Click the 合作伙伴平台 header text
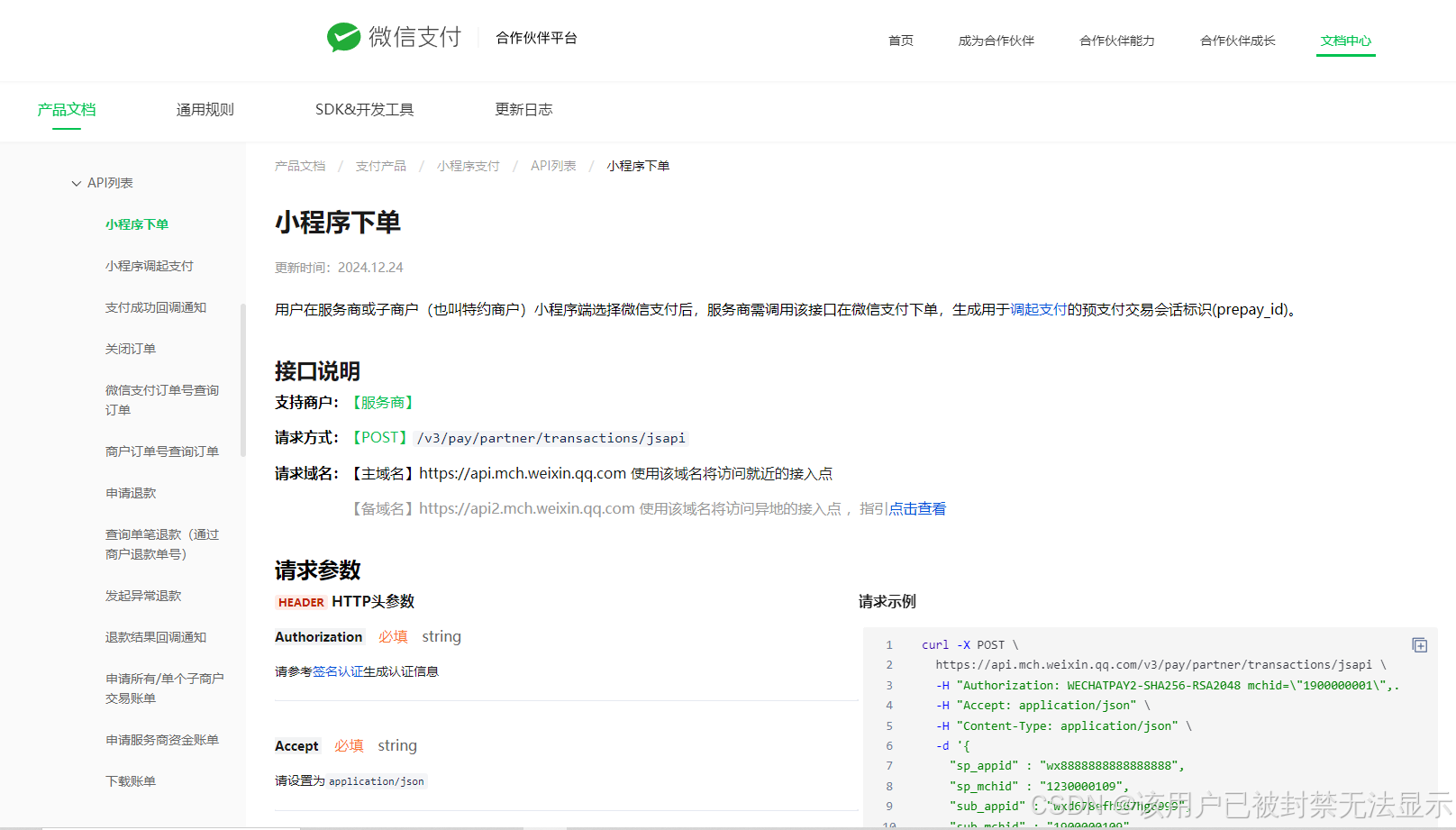Screen dimensions: 1456x830 pos(536,38)
